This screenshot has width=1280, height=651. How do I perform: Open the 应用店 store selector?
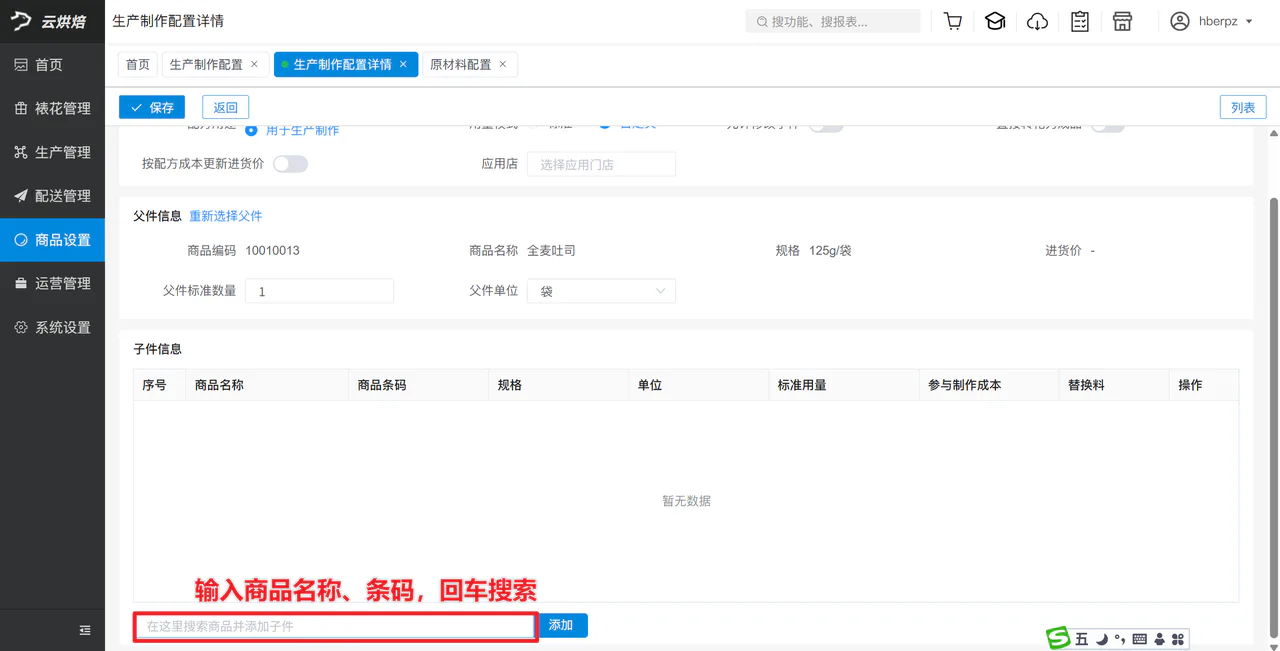[601, 164]
